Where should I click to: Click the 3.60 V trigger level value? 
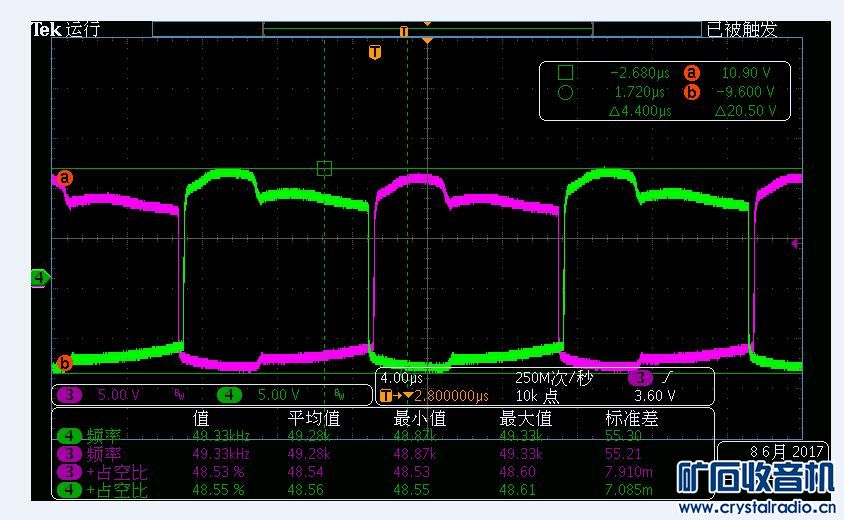[x=655, y=396]
